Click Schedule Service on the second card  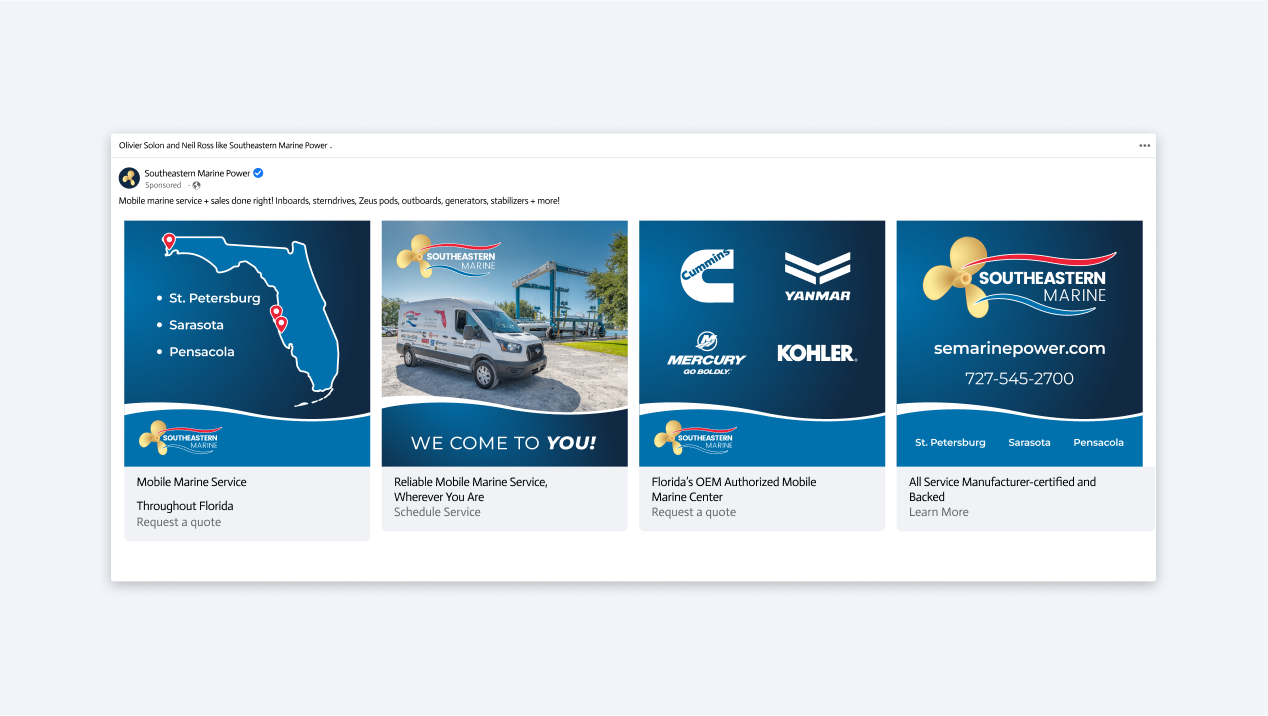[437, 512]
